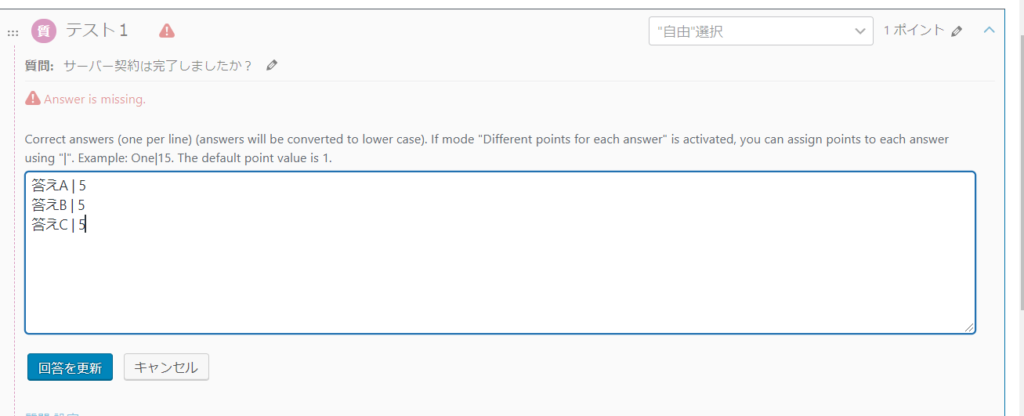Click the キャンセル button

[x=166, y=367]
